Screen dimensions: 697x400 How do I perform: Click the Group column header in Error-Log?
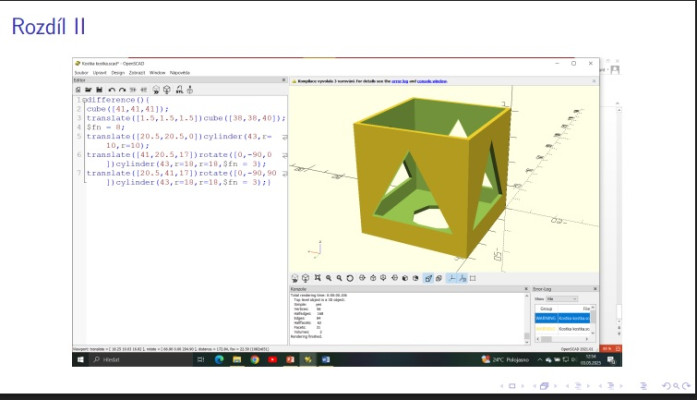[x=546, y=308]
